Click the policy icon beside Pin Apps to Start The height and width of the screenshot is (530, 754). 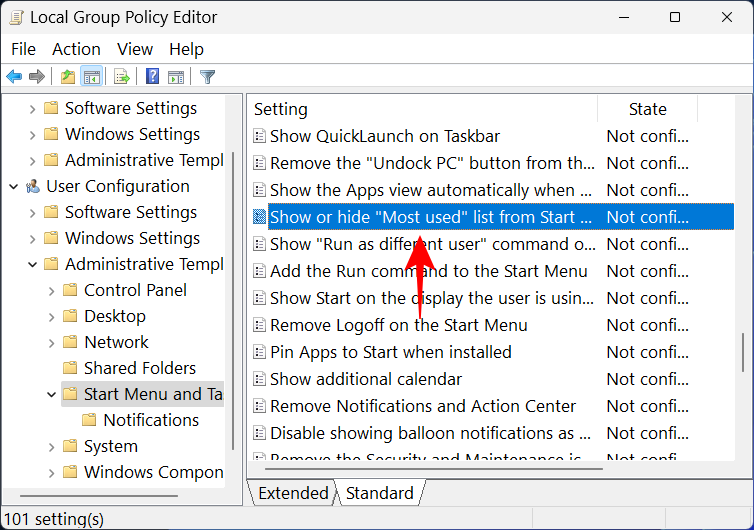click(x=260, y=352)
